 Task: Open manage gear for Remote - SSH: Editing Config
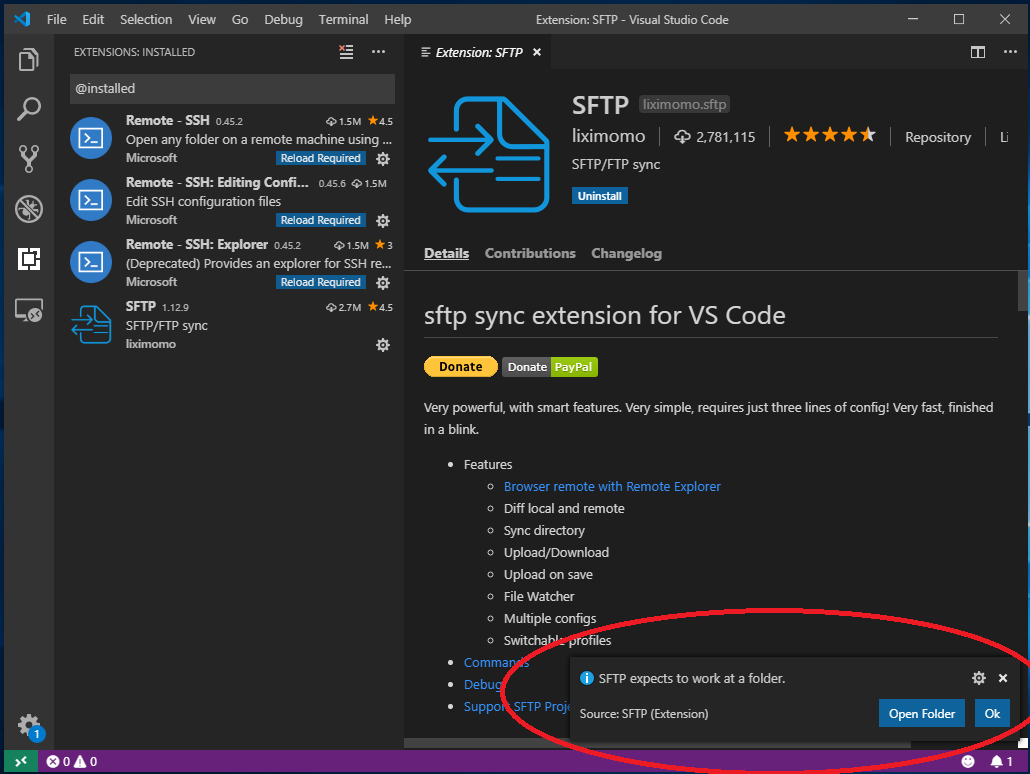click(383, 221)
